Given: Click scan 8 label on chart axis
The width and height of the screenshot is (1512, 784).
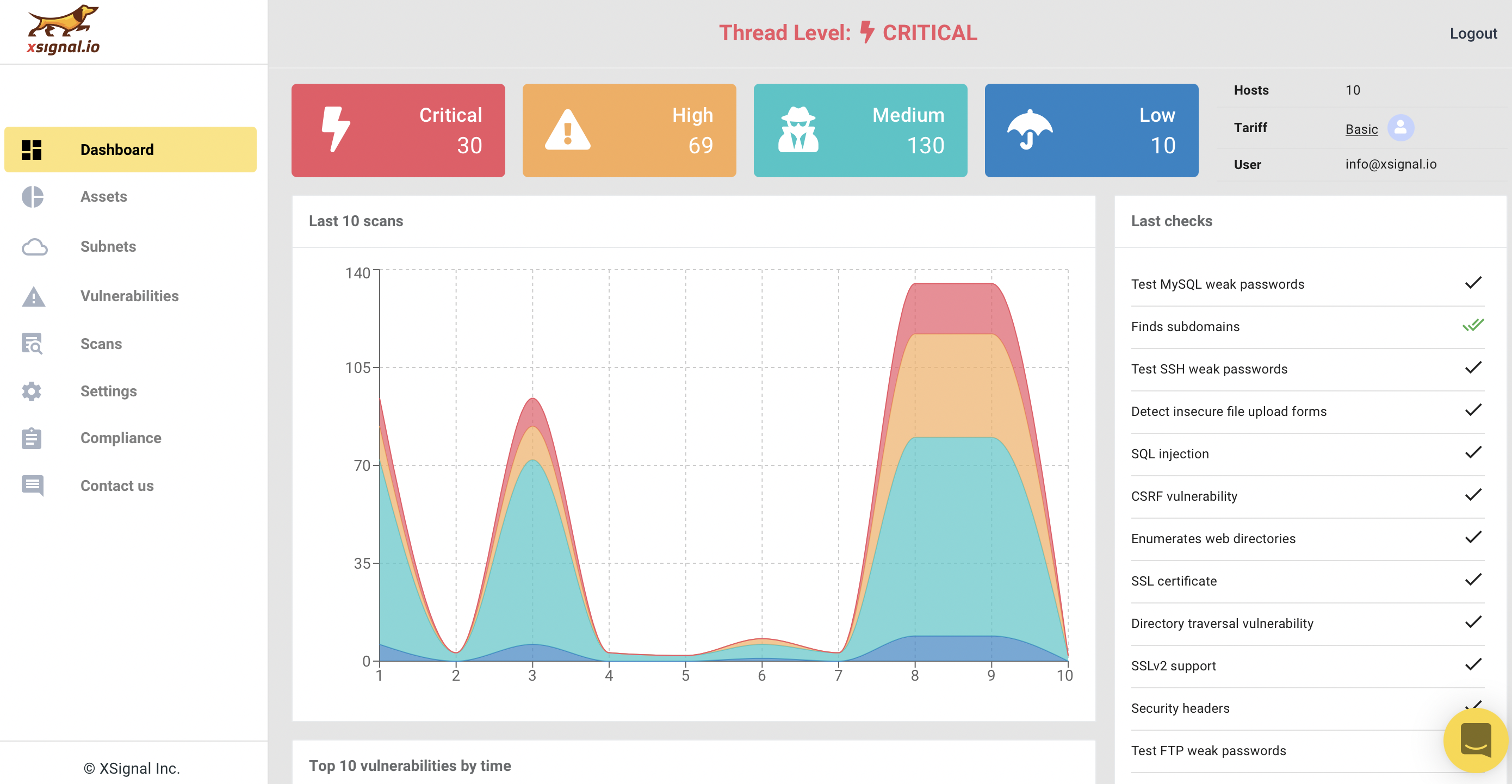Looking at the screenshot, I should [x=914, y=675].
